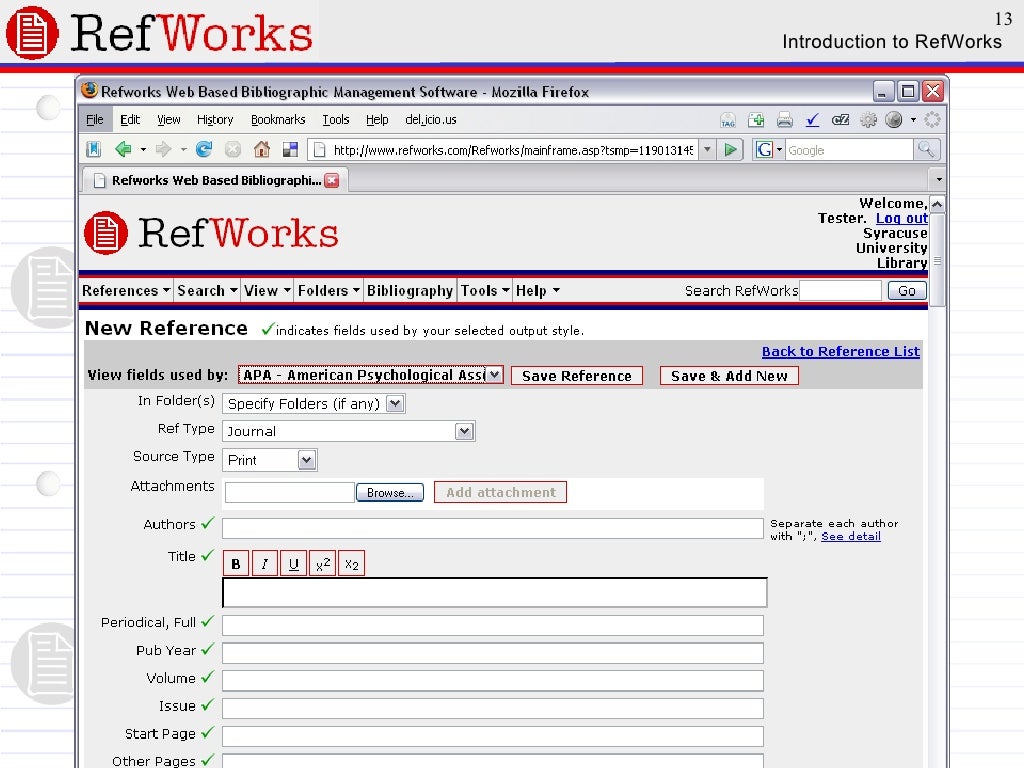
Task: Open the back button history dropdown arrow
Action: [x=143, y=150]
